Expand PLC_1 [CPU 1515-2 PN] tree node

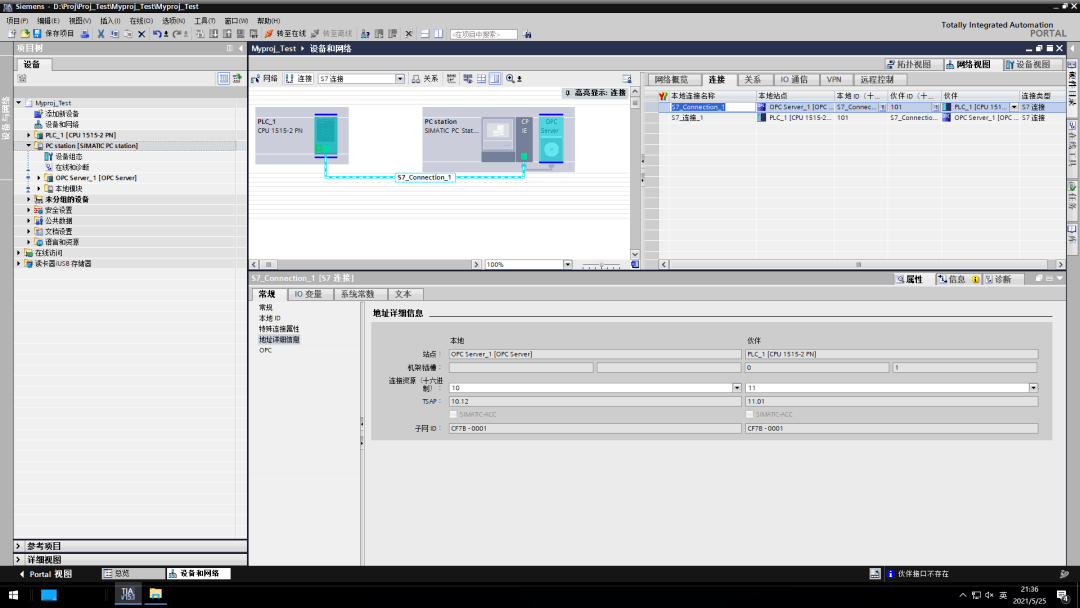click(28, 135)
